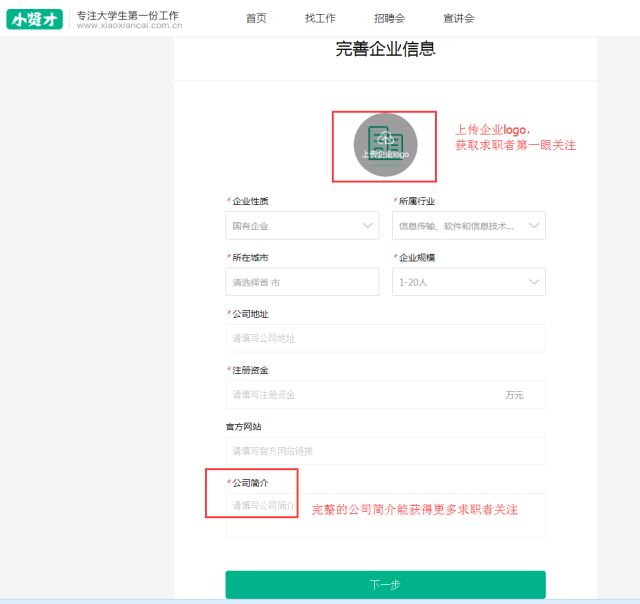Upload the company logo via cloud icon
The width and height of the screenshot is (640, 604).
[385, 145]
